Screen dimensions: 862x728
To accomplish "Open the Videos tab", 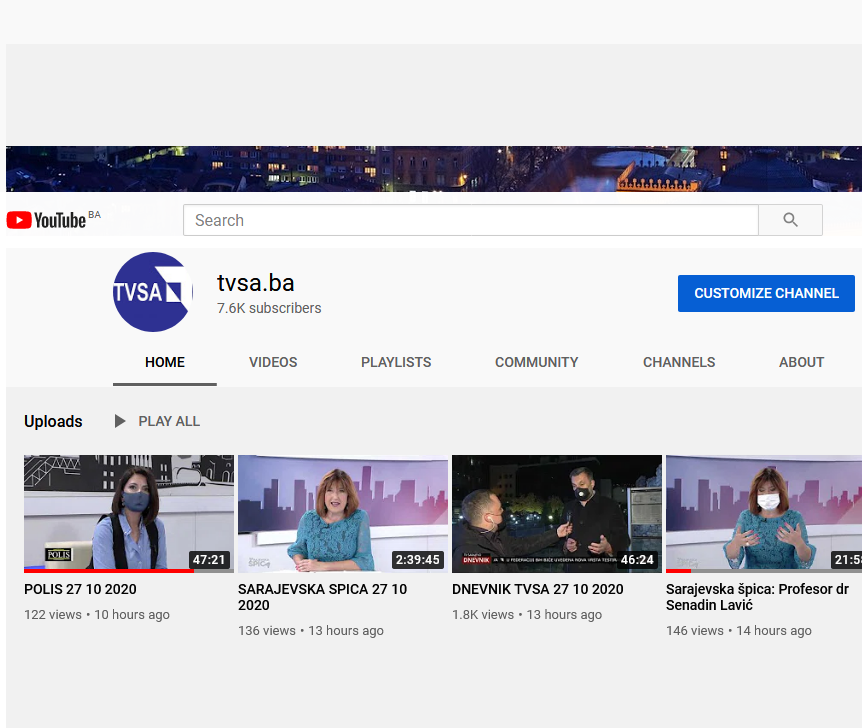I will coord(273,362).
